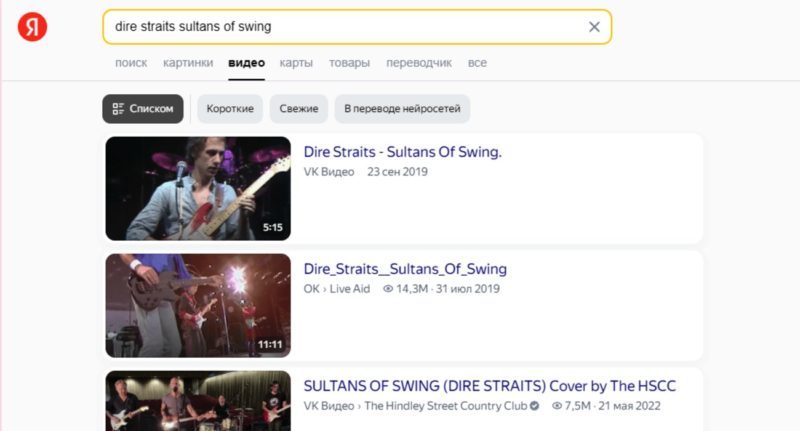Viewport: 800px width, 431px height.
Task: Click the 7,5M views count
Action: (571, 406)
